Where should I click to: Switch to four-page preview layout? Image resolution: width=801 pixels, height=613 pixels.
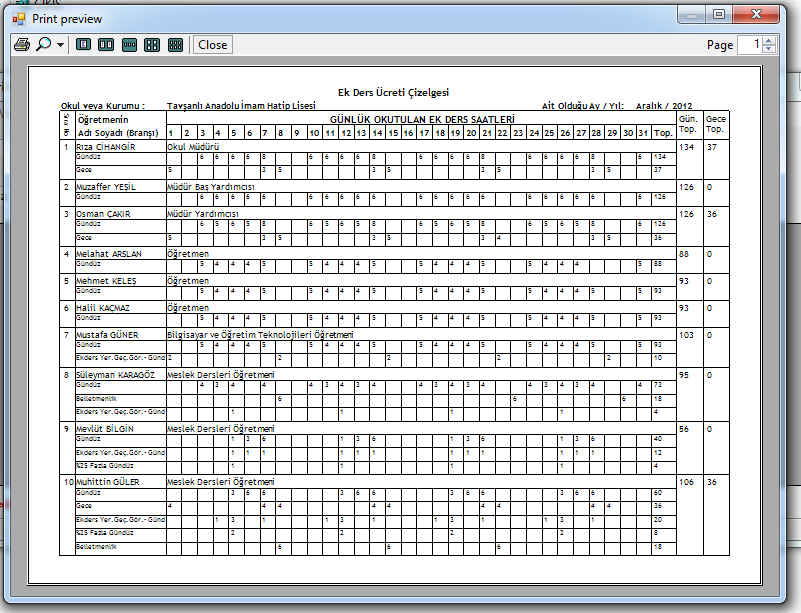[x=152, y=45]
